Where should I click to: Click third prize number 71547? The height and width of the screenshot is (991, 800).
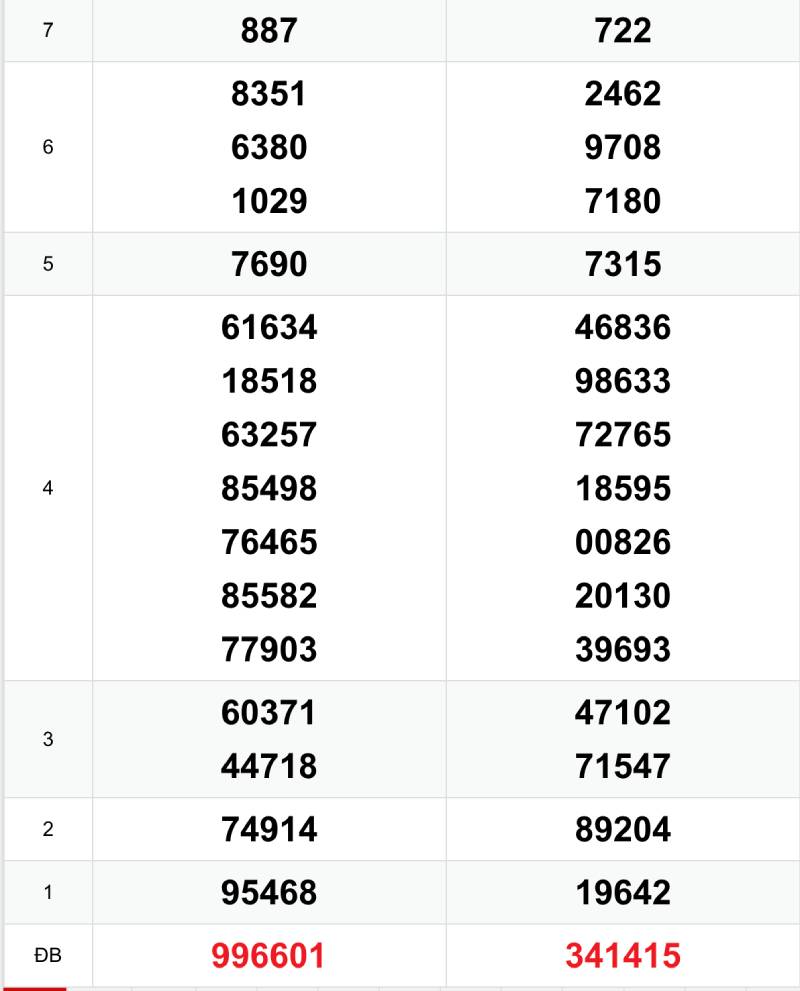click(622, 767)
